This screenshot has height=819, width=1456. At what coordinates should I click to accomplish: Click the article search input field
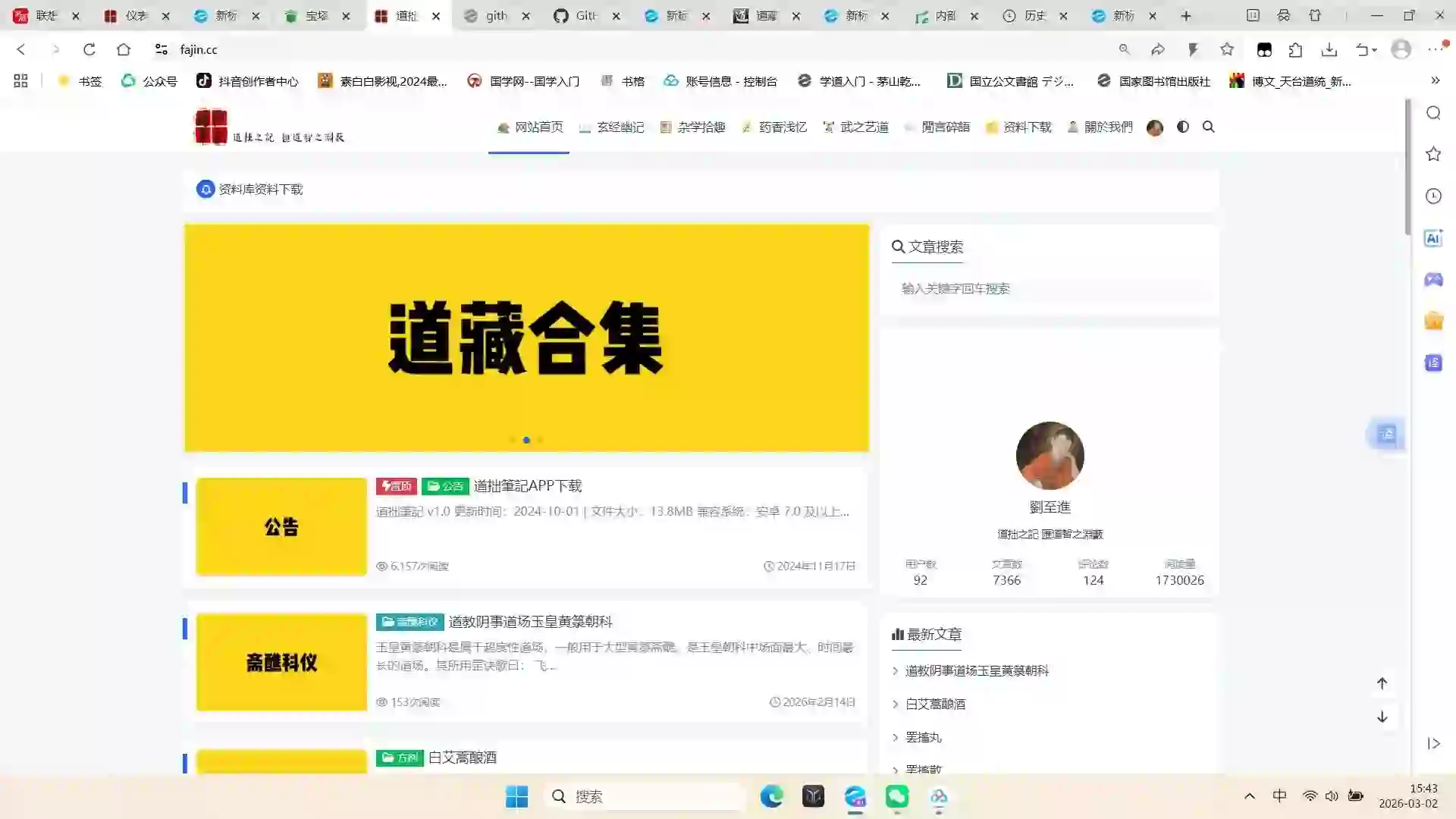point(1050,288)
